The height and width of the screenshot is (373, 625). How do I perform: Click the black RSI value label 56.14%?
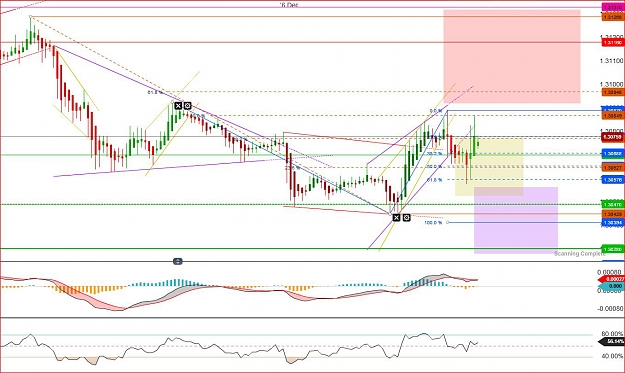611,342
